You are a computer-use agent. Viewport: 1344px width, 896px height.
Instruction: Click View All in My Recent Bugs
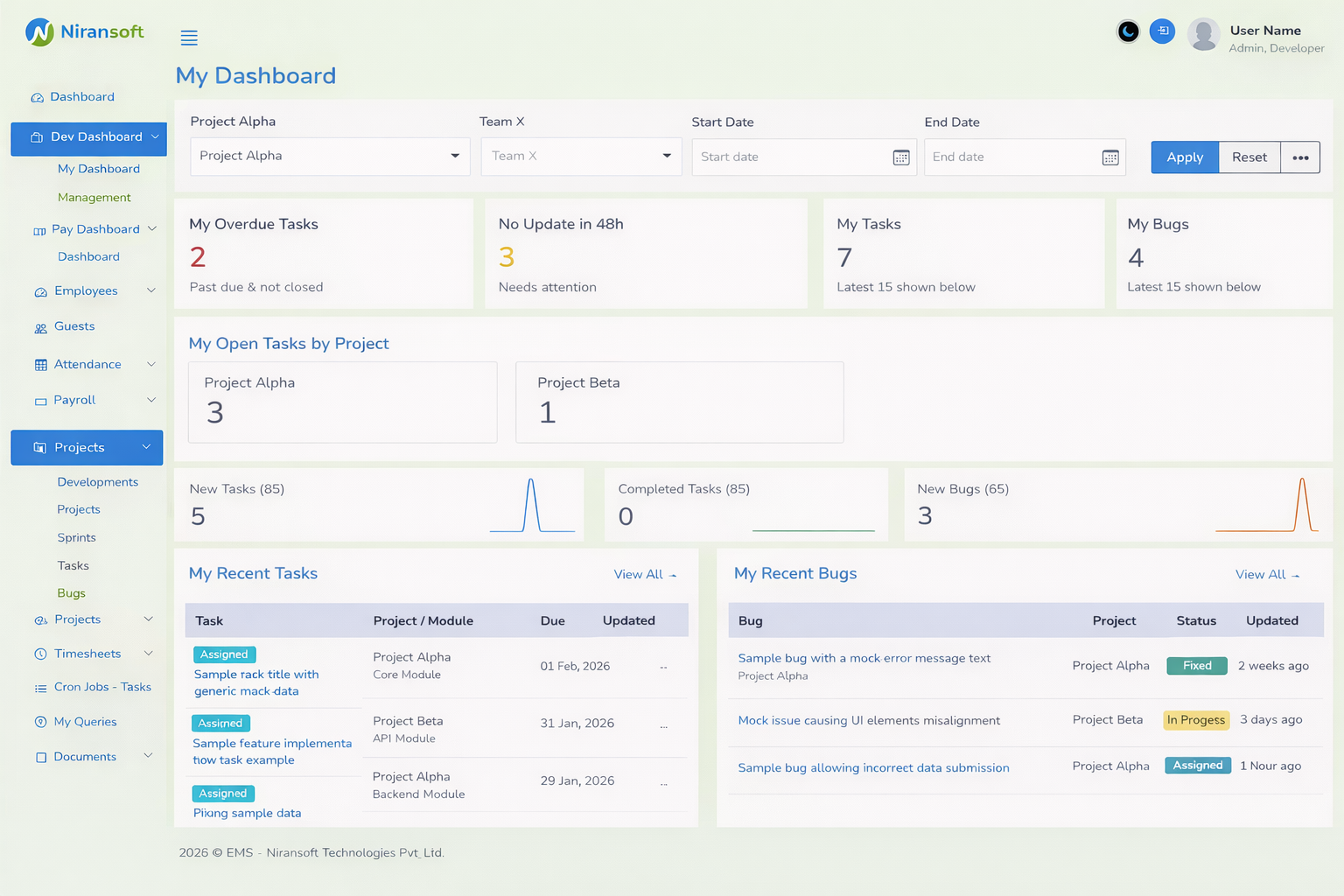tap(1266, 575)
